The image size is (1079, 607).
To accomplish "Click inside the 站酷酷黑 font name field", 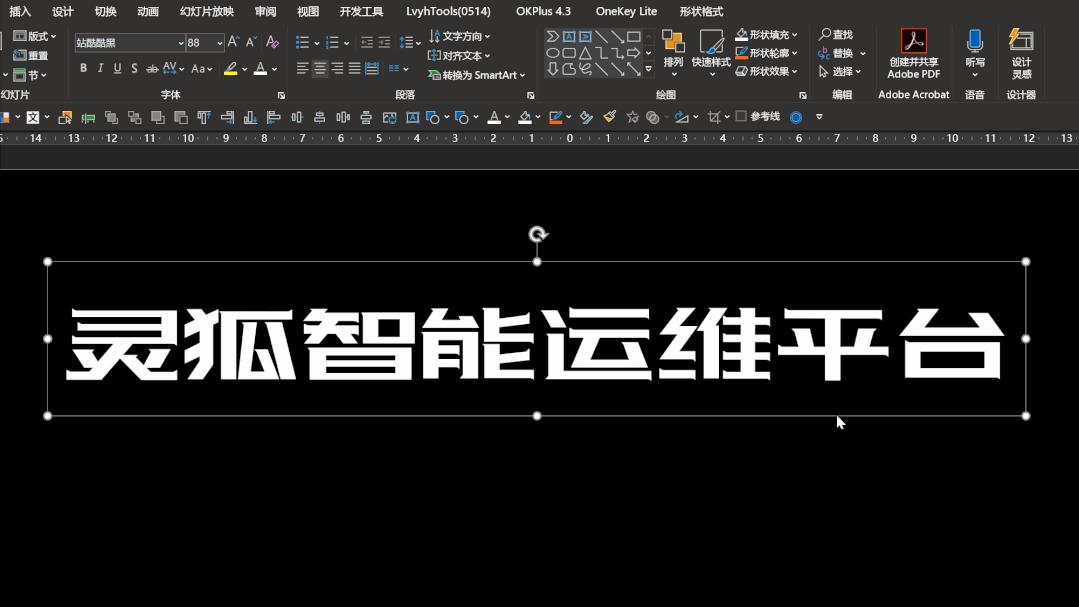I will pyautogui.click(x=120, y=43).
